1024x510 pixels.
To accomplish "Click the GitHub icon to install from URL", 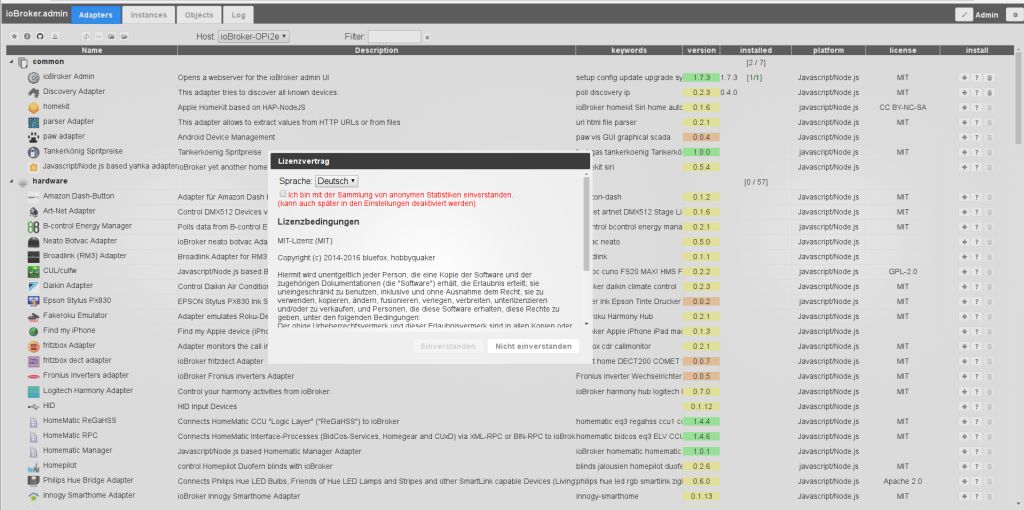I will [x=39, y=37].
